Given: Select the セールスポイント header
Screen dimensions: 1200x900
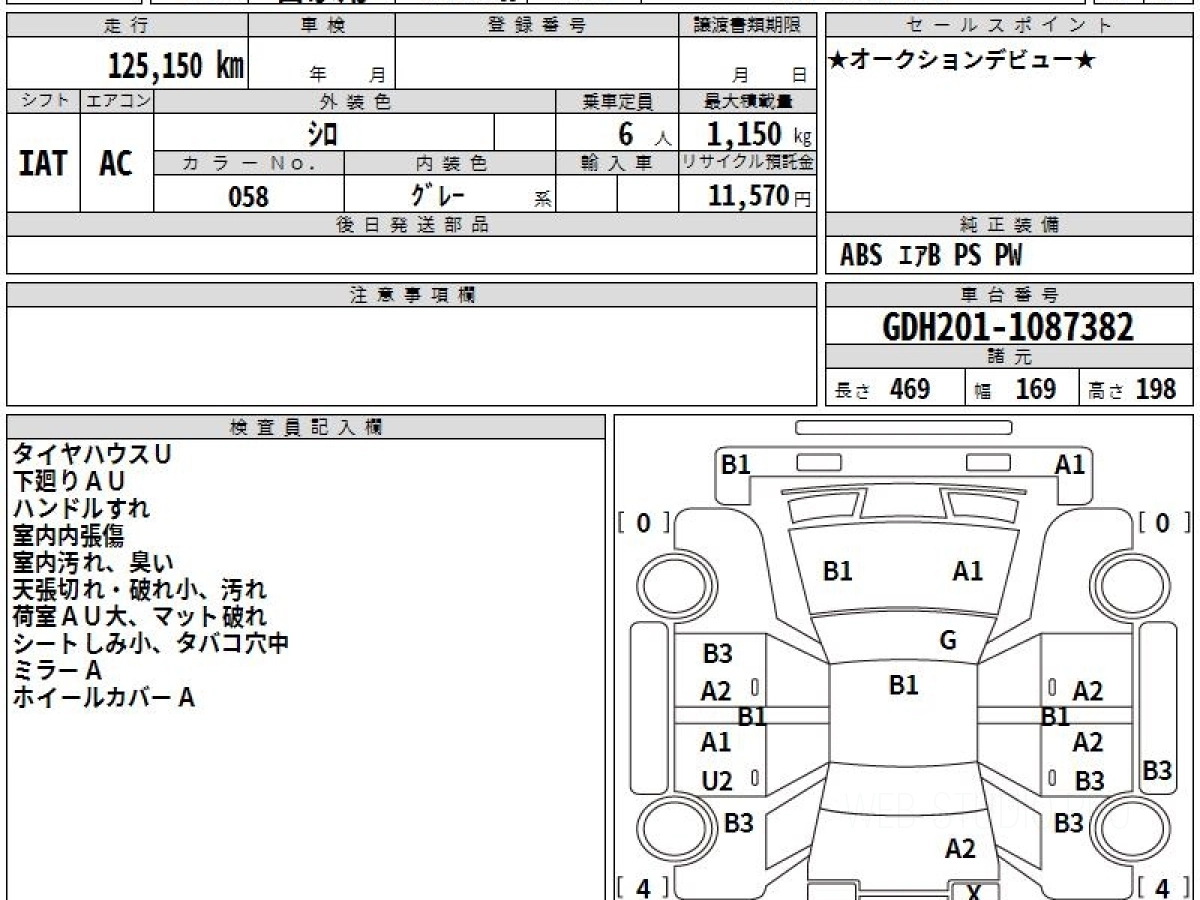Looking at the screenshot, I should [1009, 26].
